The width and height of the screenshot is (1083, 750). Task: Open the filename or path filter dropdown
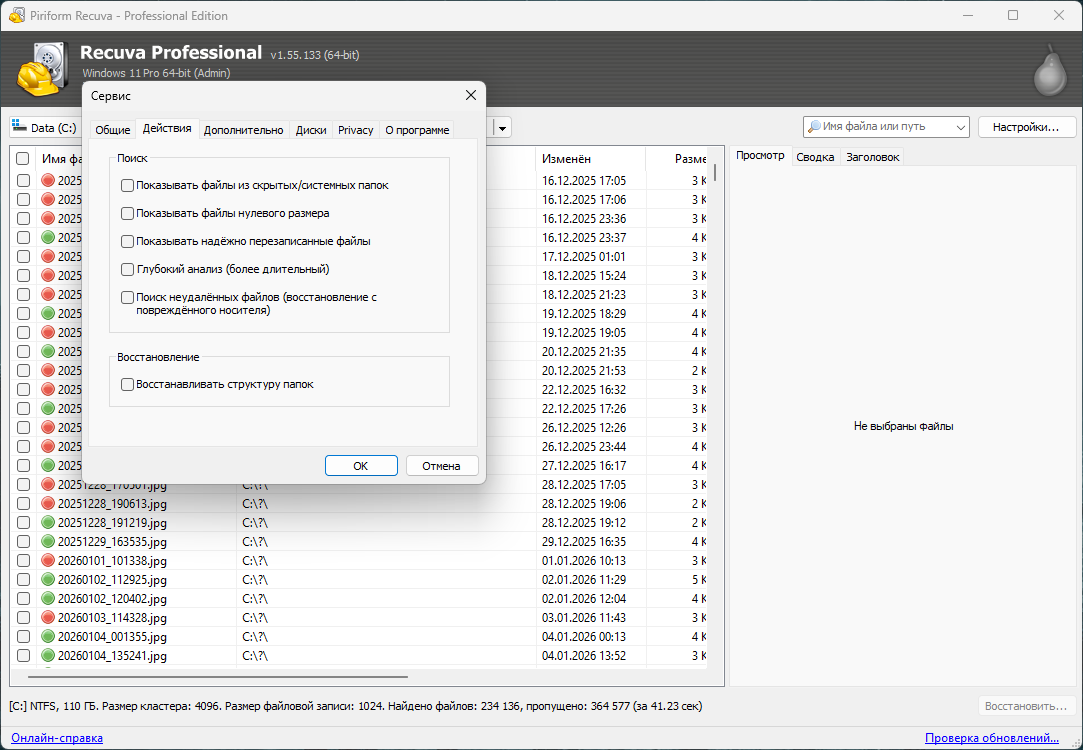(960, 127)
